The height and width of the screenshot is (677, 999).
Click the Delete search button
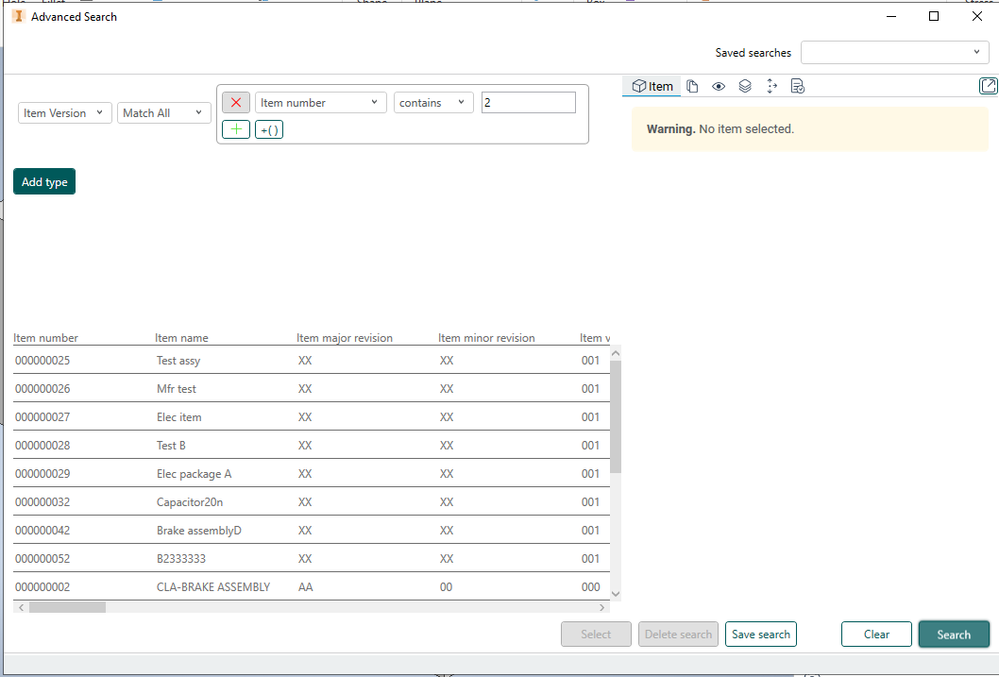[x=678, y=634]
